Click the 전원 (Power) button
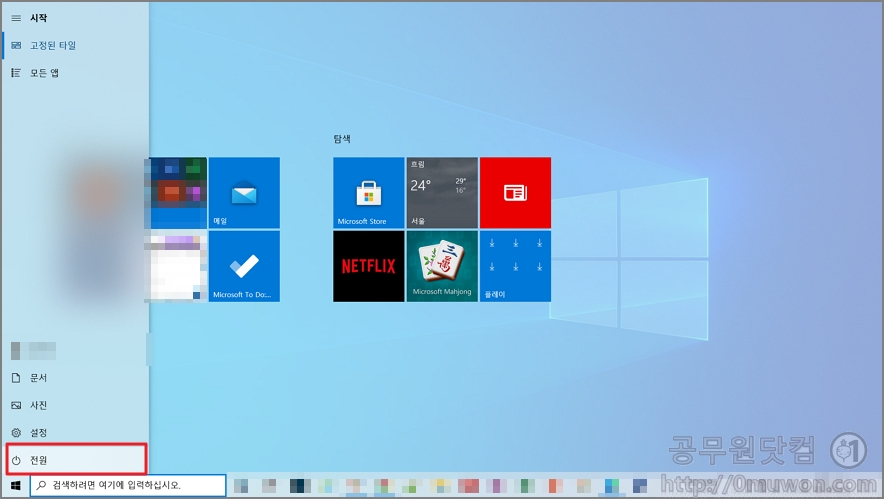The width and height of the screenshot is (884, 499). 76,460
